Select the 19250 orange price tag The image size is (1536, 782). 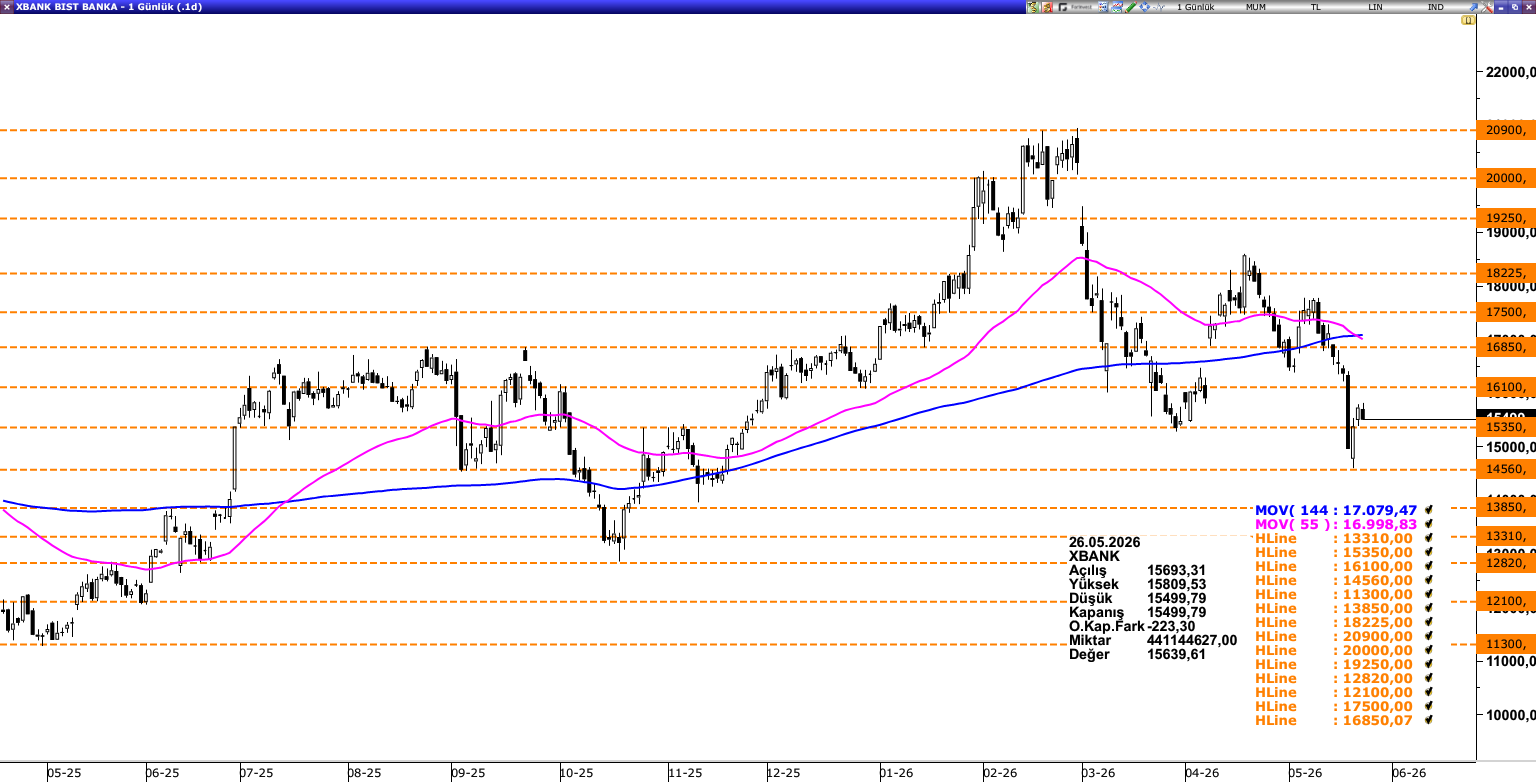point(1506,218)
